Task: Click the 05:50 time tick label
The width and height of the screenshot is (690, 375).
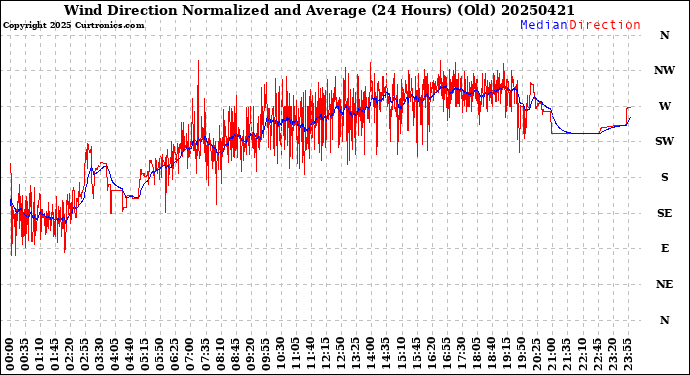Action: (160, 354)
